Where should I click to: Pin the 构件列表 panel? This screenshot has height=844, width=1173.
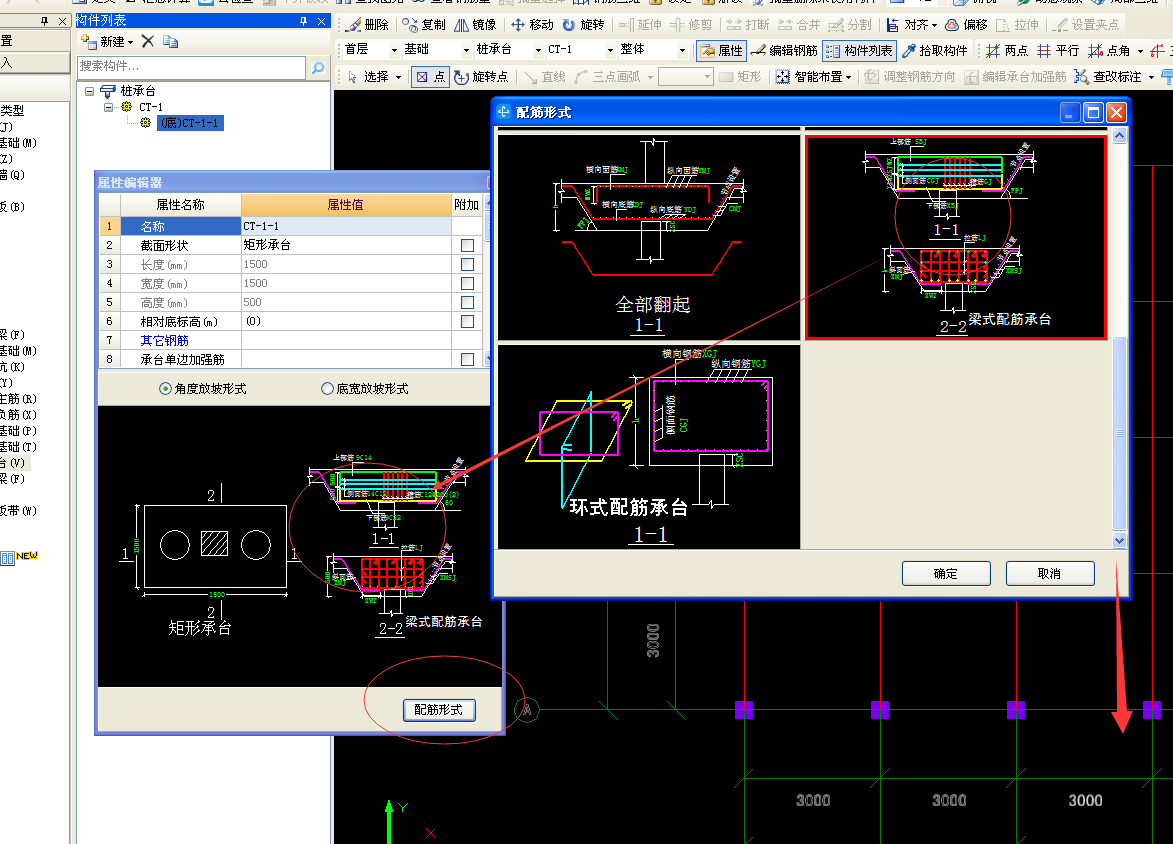pyautogui.click(x=303, y=21)
